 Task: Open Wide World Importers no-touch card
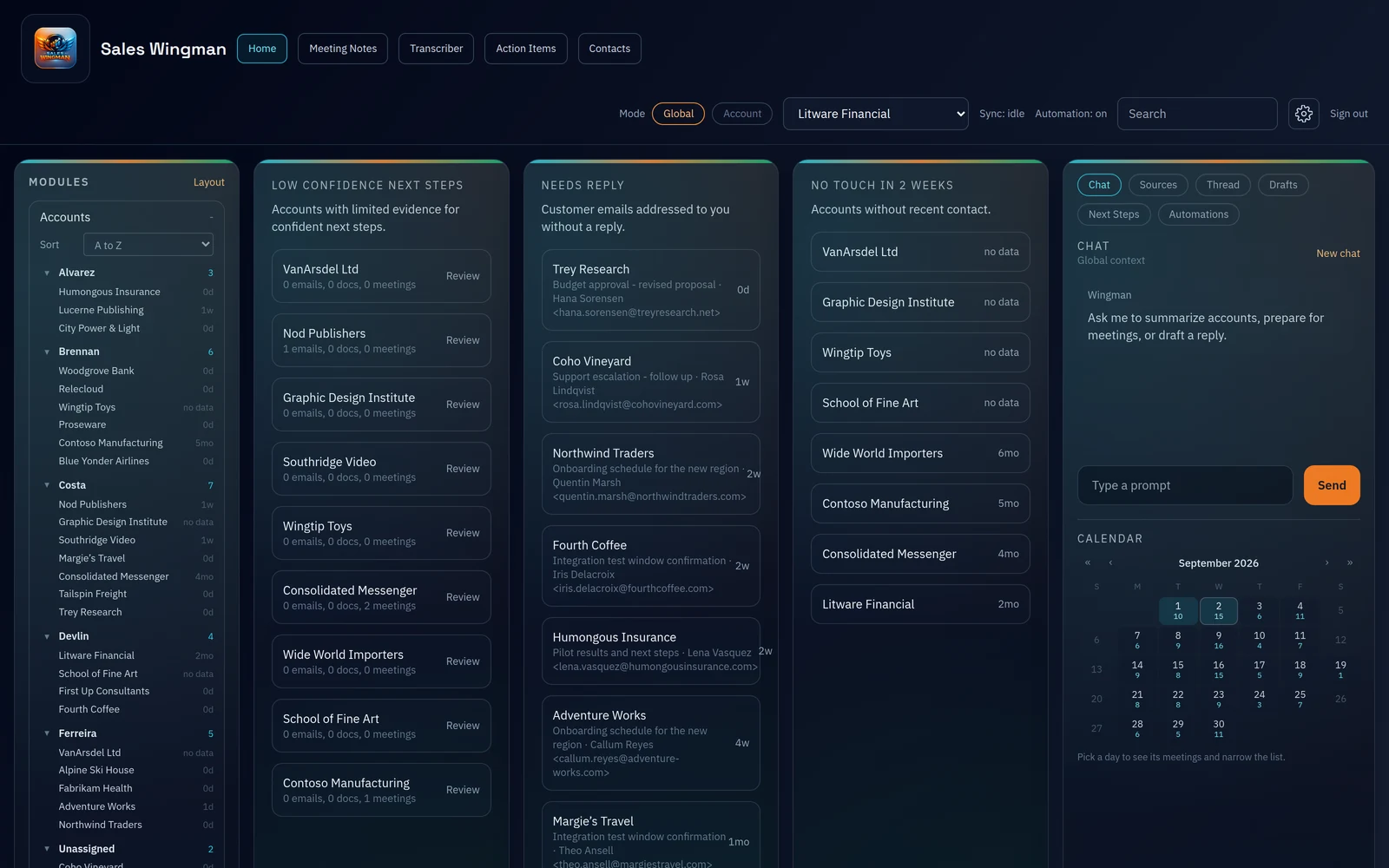(x=920, y=453)
